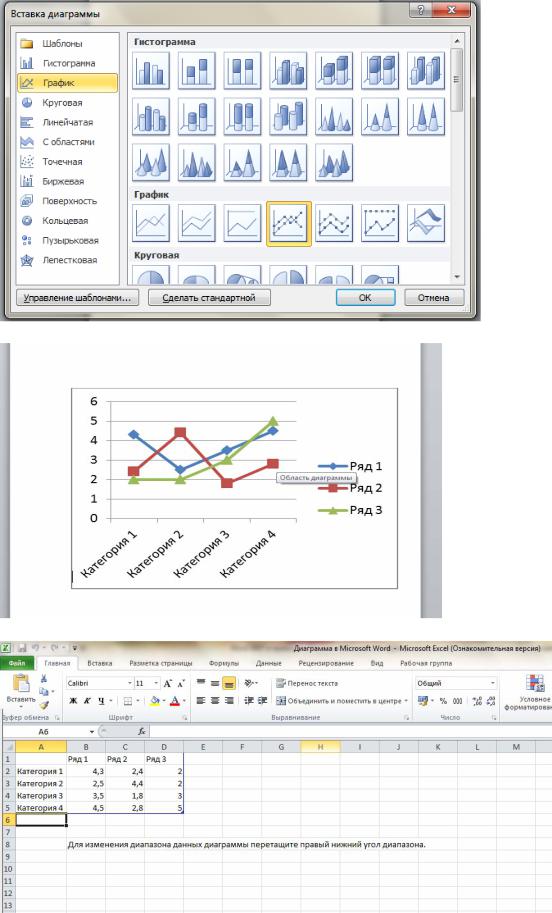Screen dimensions: 552x913
Task: Pick the clustered cylinder chart thumbnail
Action: click(151, 116)
